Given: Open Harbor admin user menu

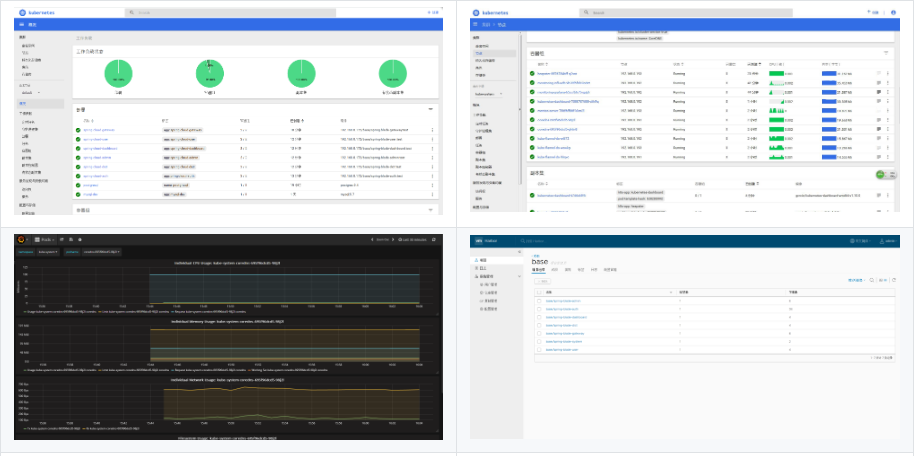Looking at the screenshot, I should [x=888, y=240].
